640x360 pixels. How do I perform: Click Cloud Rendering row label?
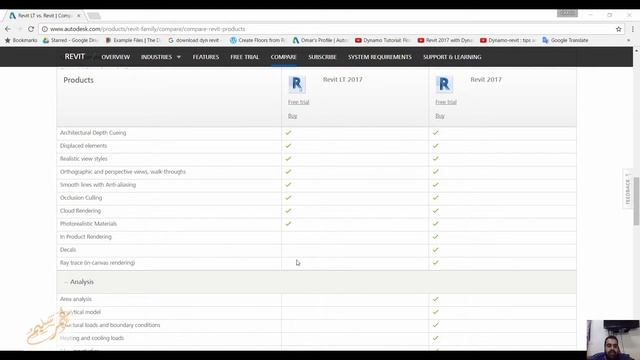point(80,211)
